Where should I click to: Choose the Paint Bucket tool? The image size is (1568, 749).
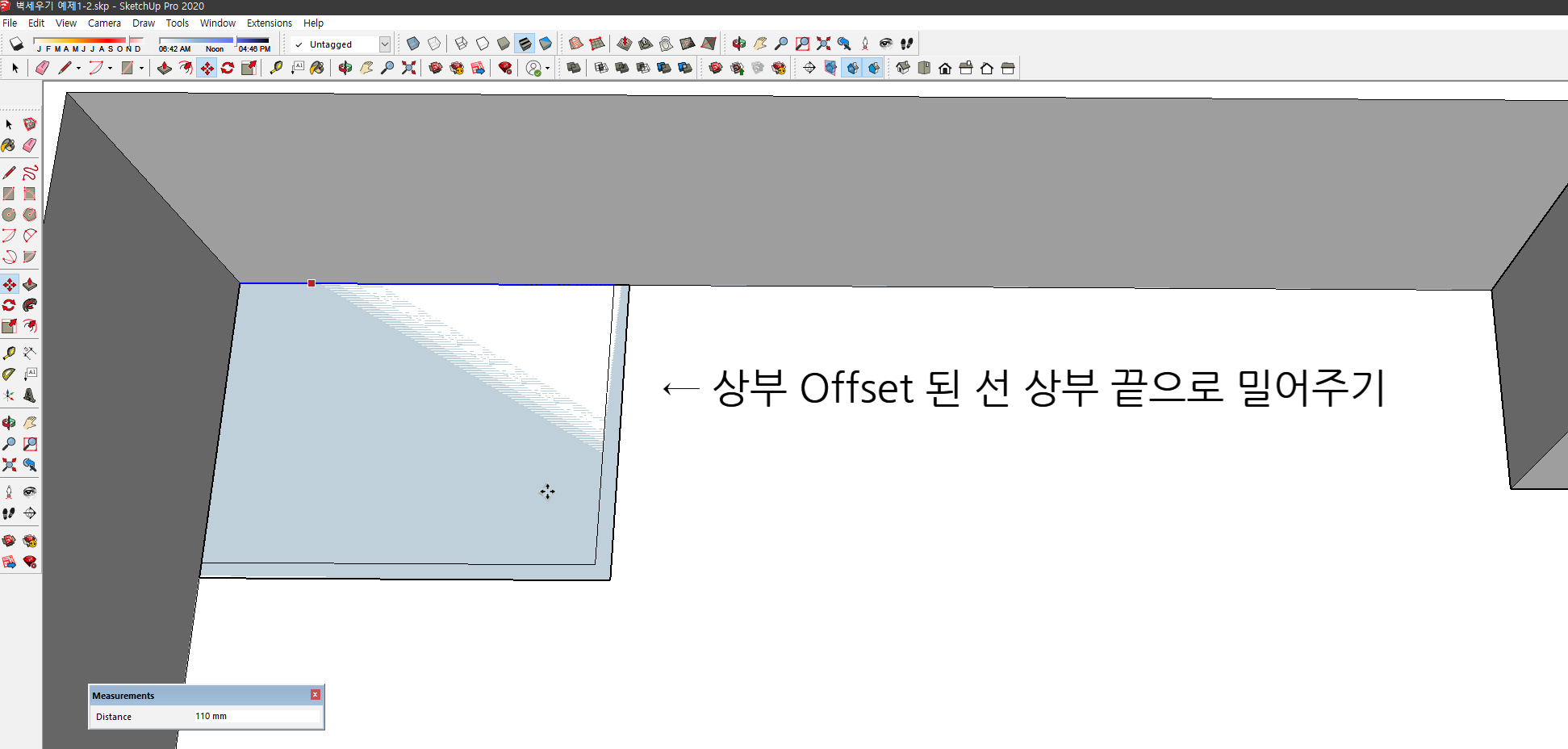point(10,144)
